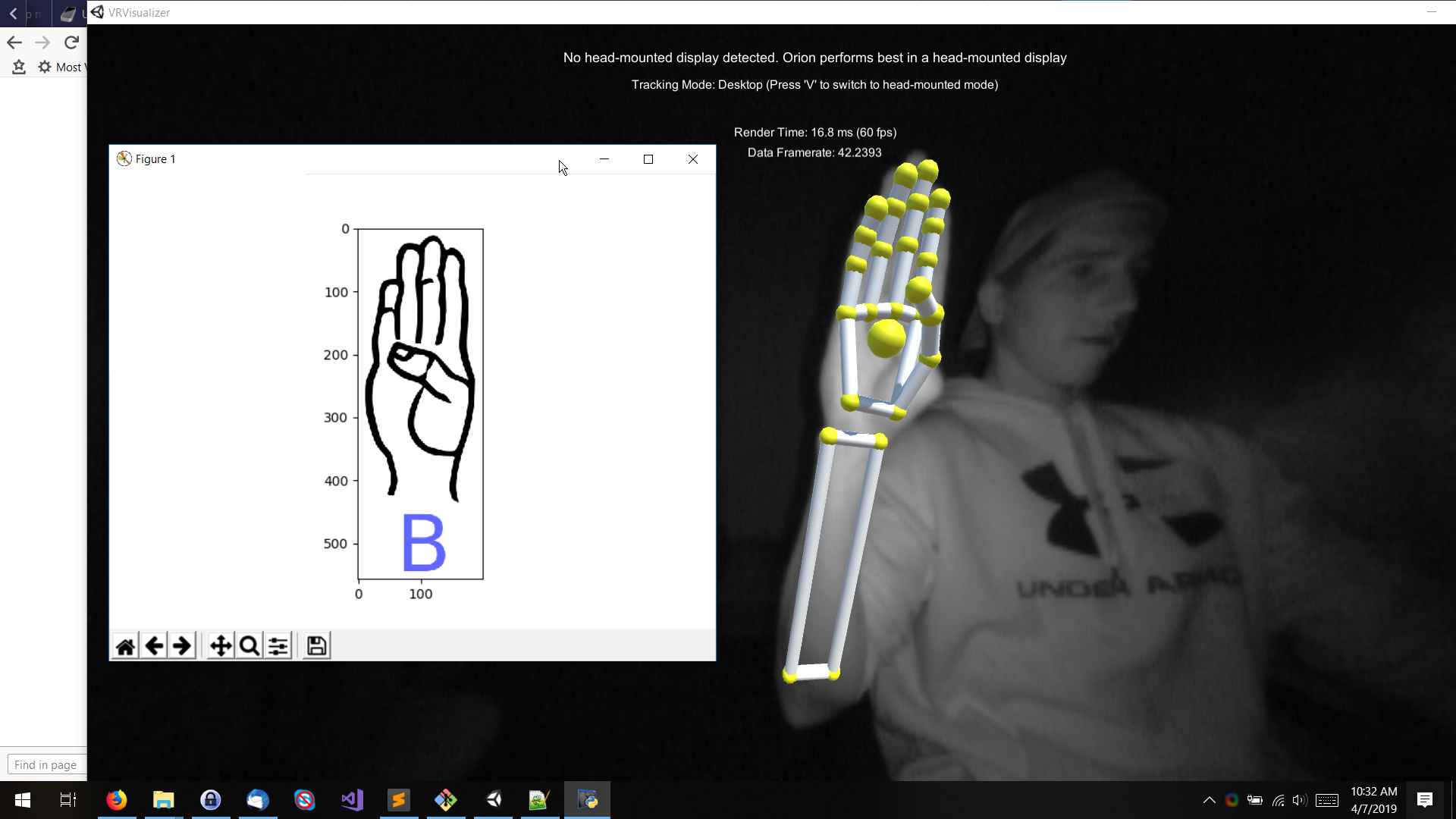This screenshot has width=1456, height=819.
Task: Expand the hidden system tray icons
Action: tap(1209, 800)
